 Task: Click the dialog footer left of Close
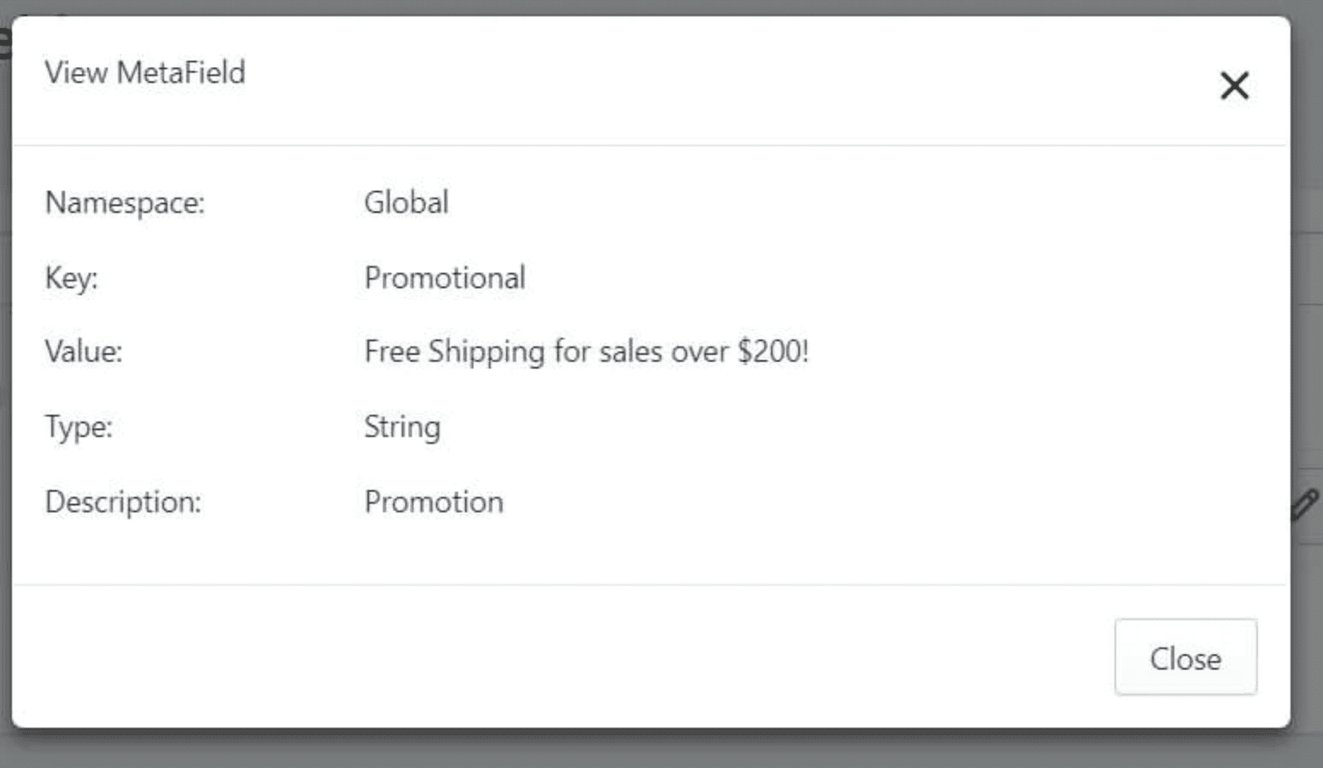600,657
